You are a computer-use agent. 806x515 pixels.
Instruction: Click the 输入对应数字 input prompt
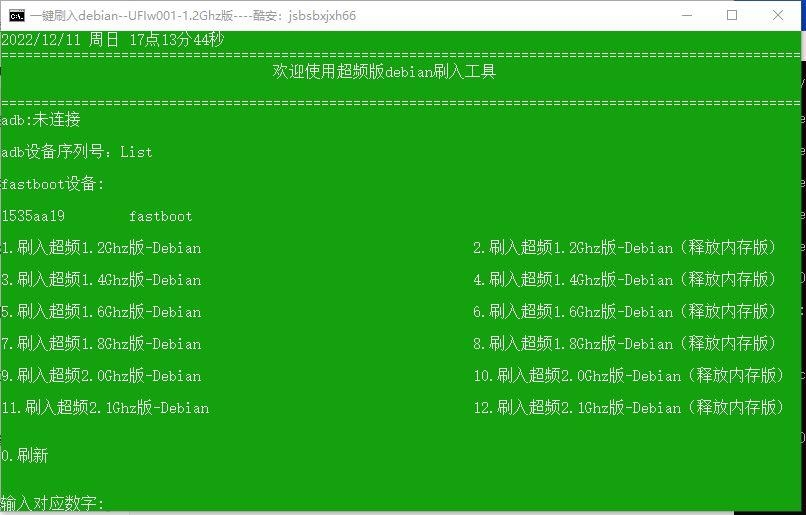(52, 503)
